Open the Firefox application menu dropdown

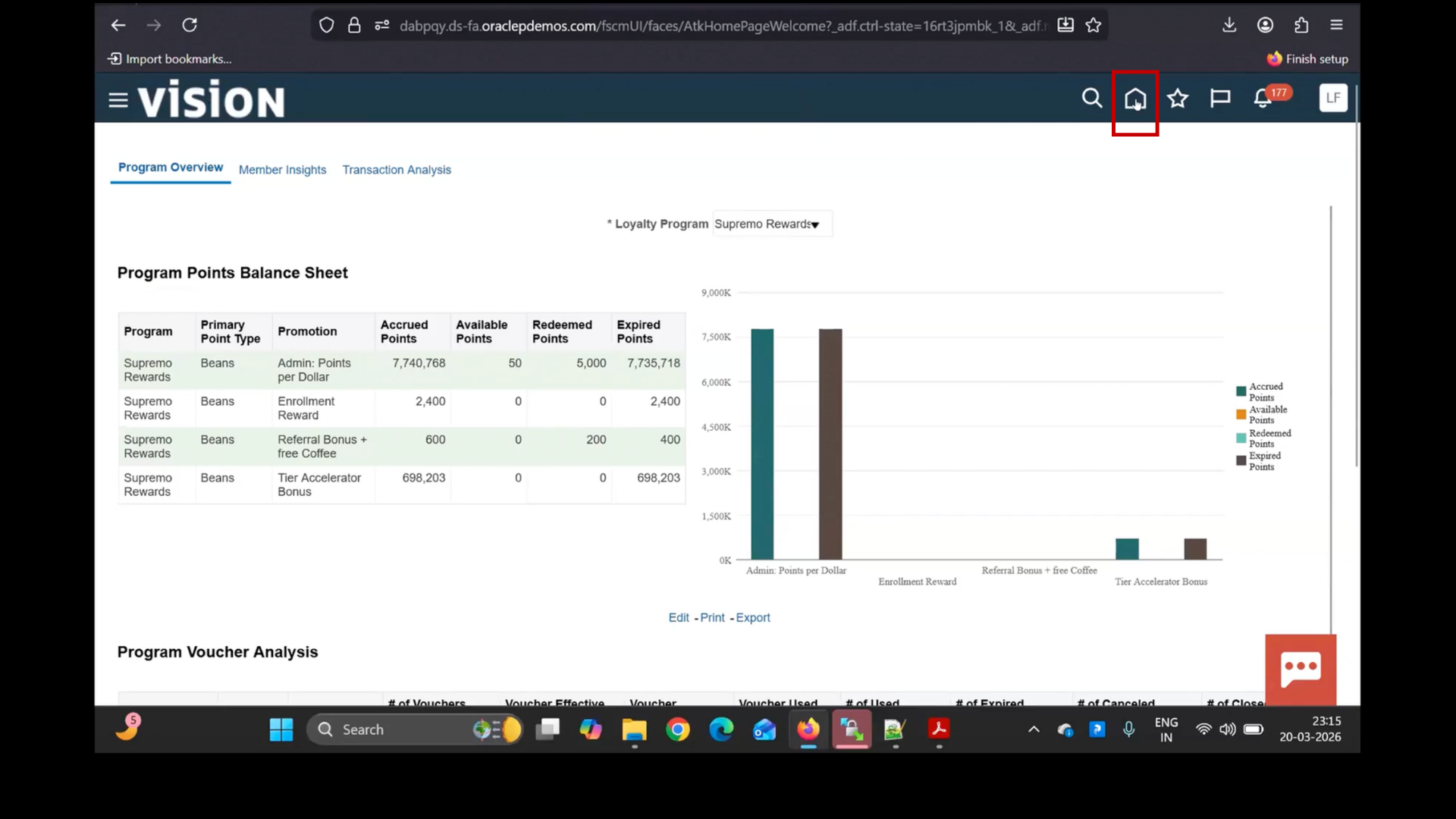pyautogui.click(x=1336, y=25)
